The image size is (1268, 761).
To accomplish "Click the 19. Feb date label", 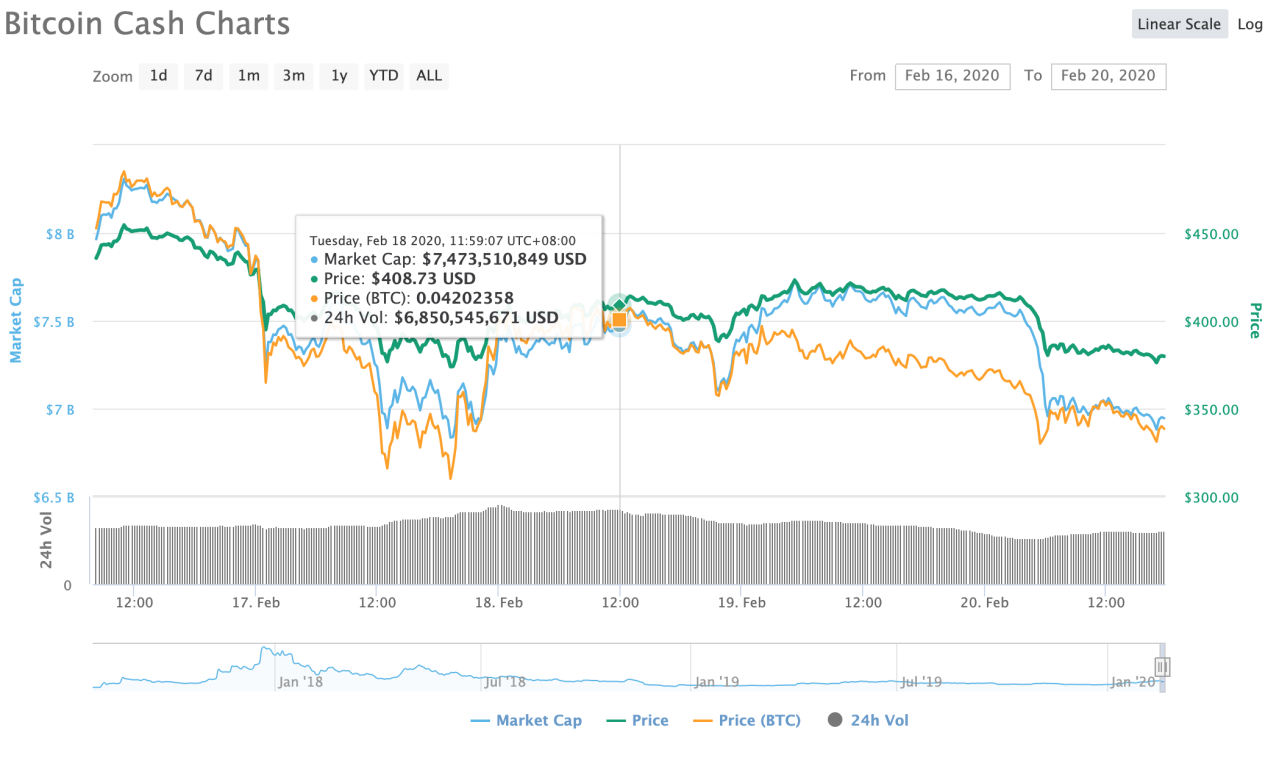I will click(741, 603).
